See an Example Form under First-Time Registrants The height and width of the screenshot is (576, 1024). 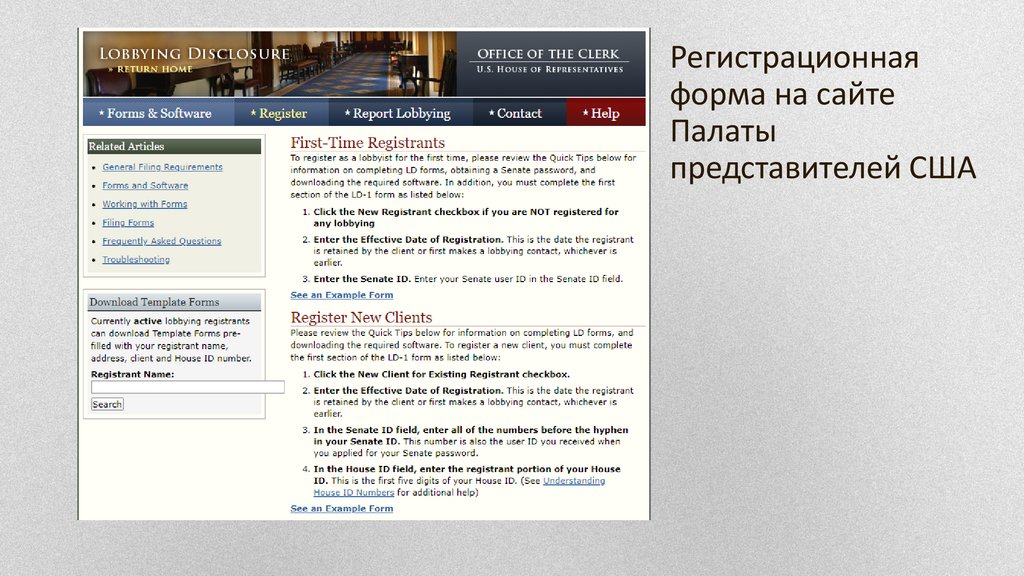(x=341, y=295)
